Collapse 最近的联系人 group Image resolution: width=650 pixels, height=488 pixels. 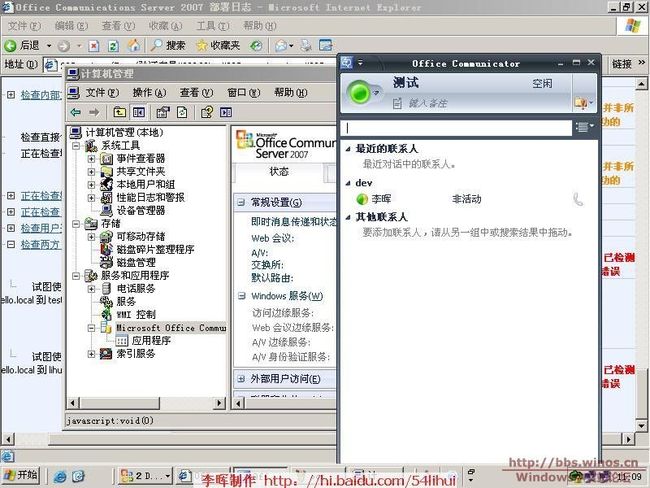(348, 149)
